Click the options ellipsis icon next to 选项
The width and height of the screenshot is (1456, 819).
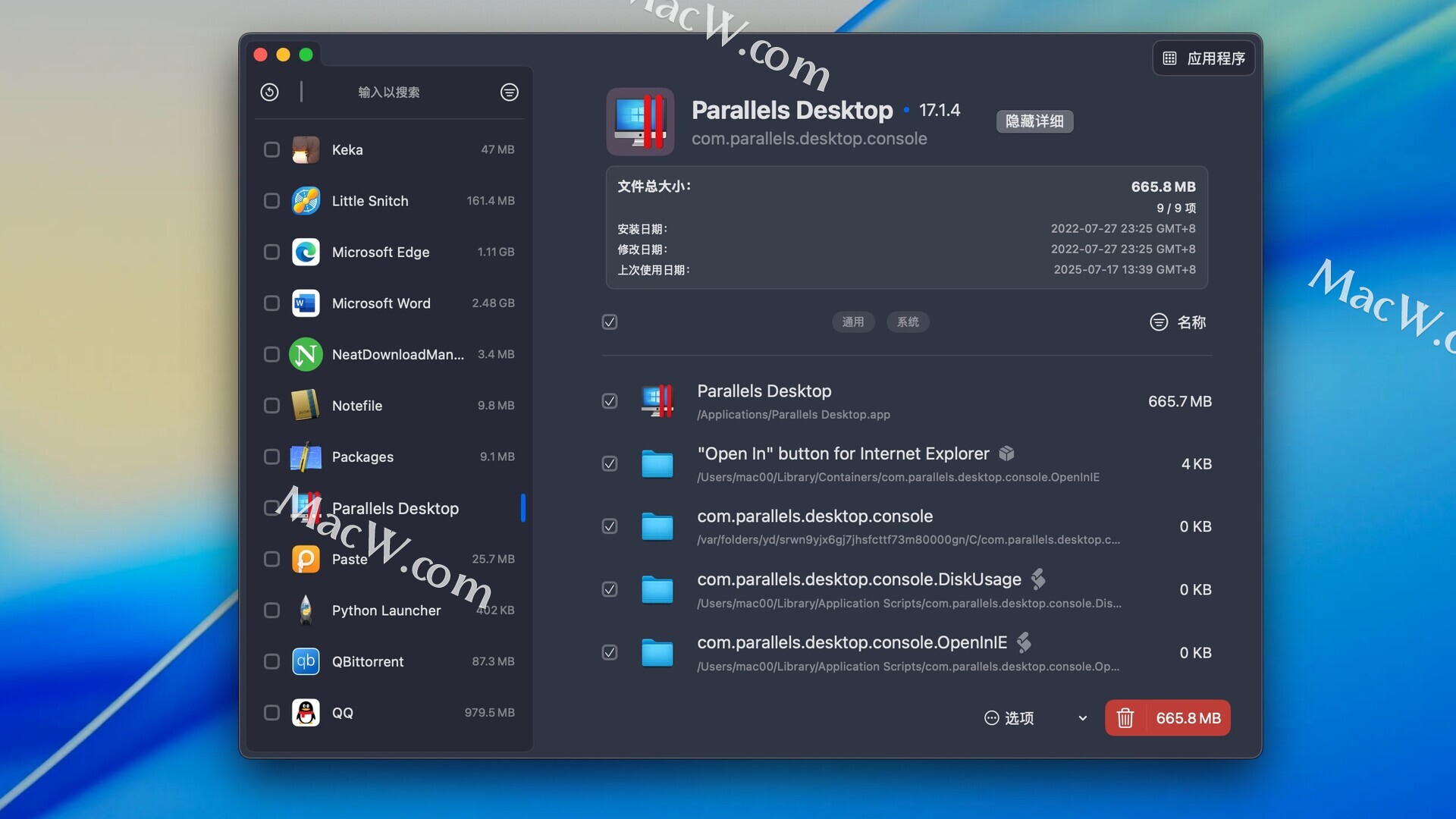point(991,718)
